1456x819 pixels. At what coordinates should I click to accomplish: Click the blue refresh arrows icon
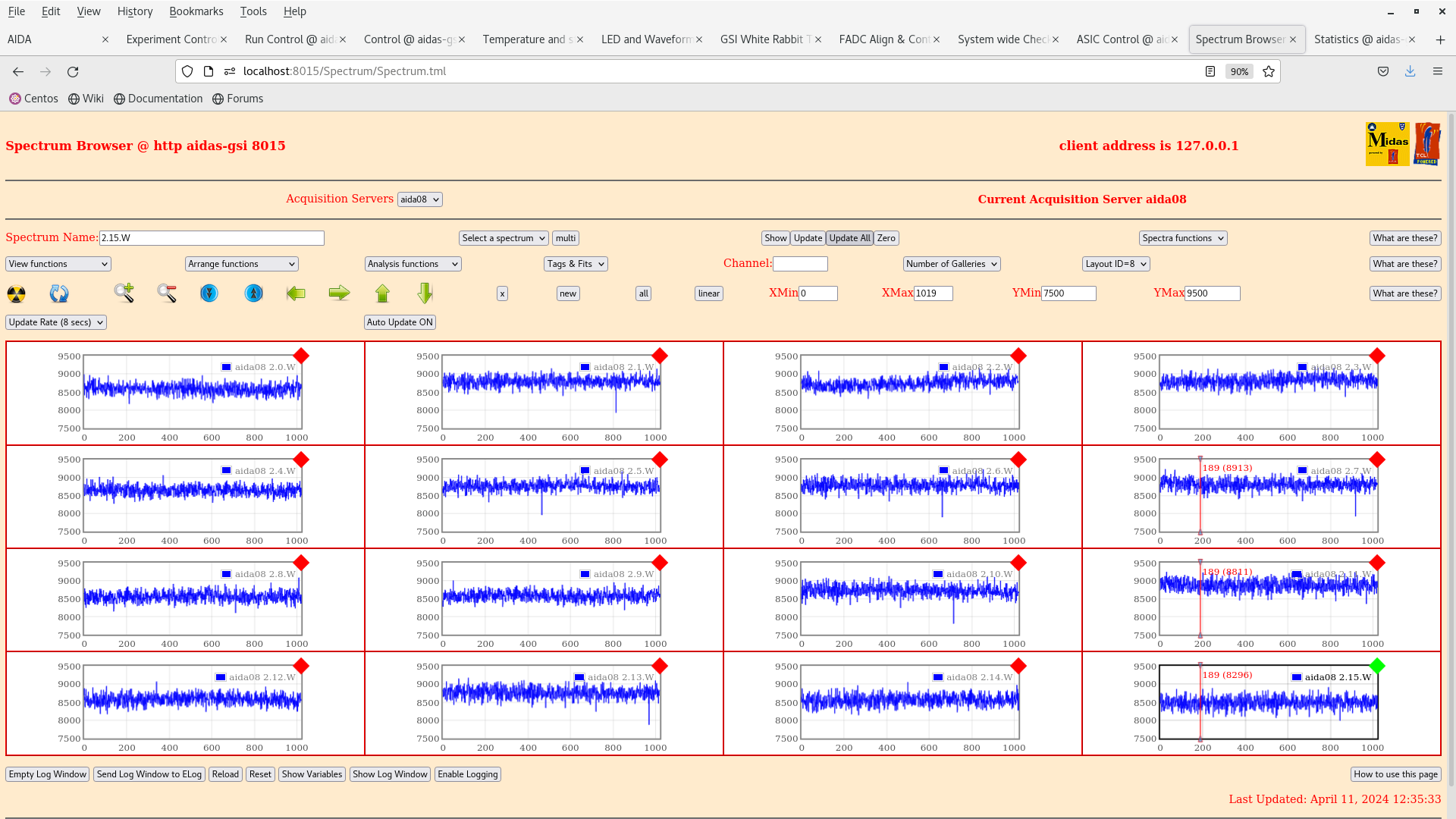click(59, 293)
